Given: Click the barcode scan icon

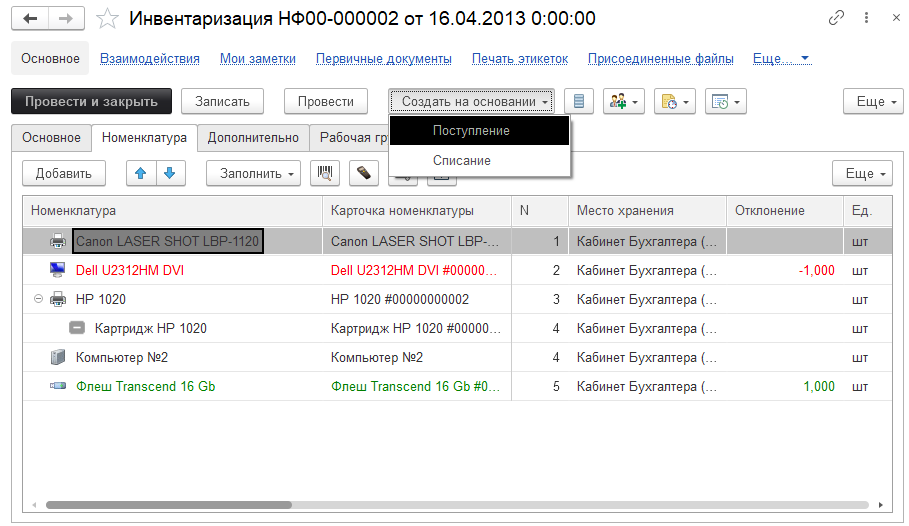Looking at the screenshot, I should point(324,173).
